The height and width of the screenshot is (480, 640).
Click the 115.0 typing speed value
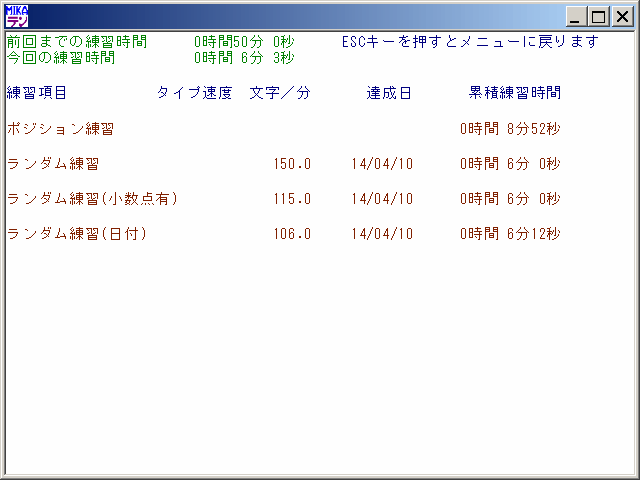pyautogui.click(x=292, y=199)
